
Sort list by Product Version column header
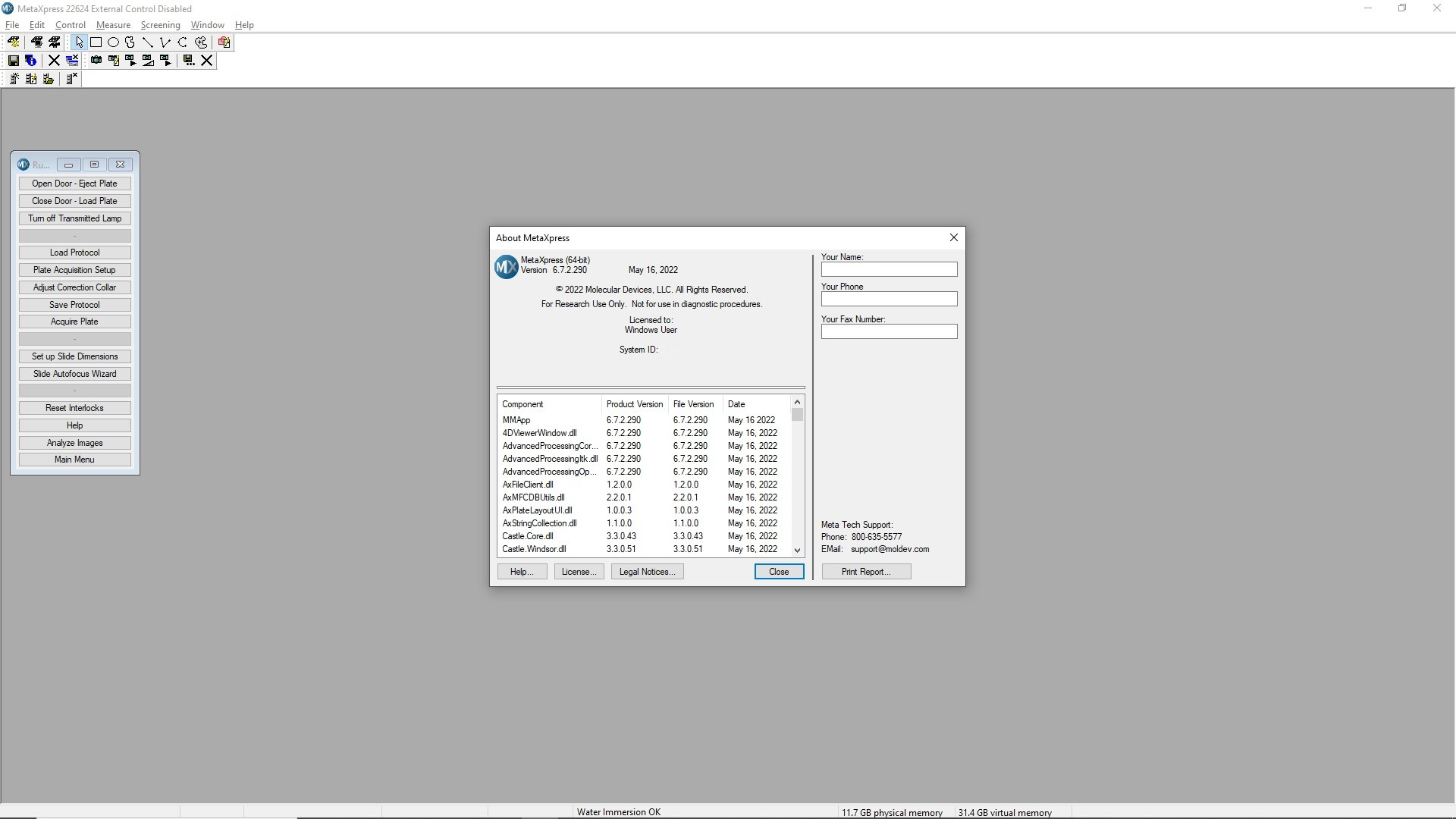tap(634, 404)
